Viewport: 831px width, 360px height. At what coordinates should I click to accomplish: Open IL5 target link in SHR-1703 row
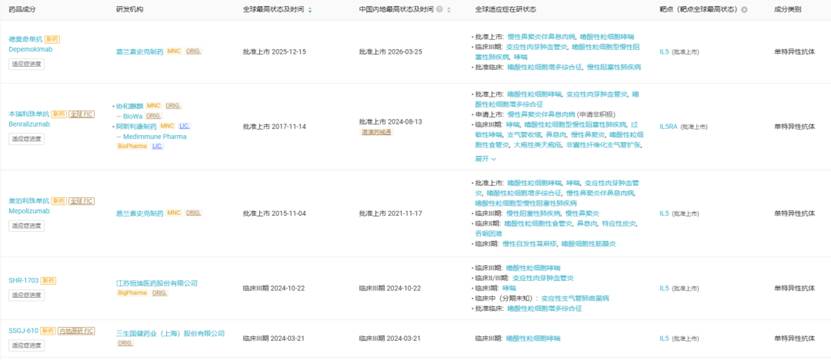click(x=664, y=288)
